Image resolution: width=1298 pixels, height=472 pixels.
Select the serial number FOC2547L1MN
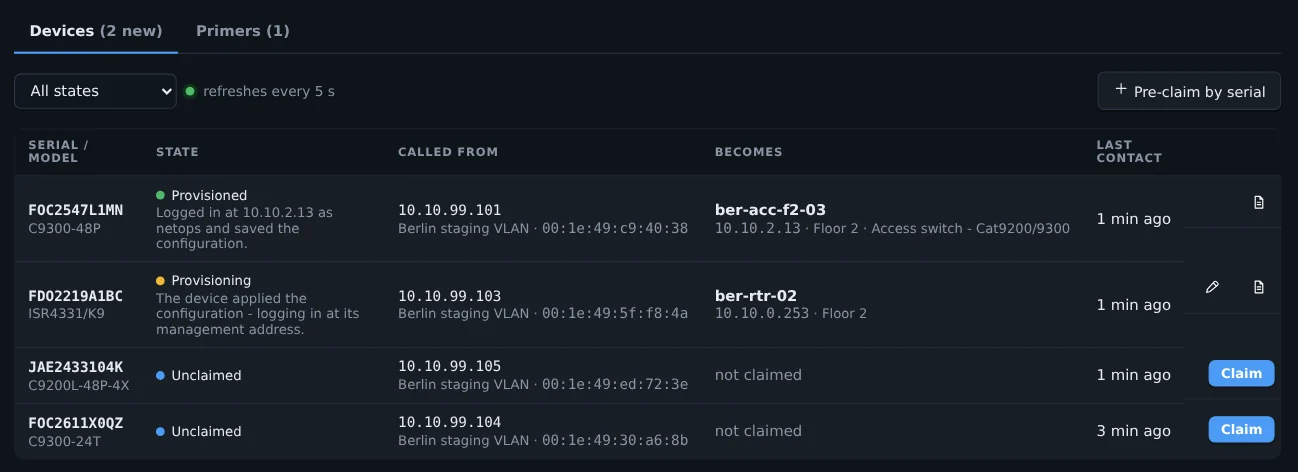tap(76, 210)
